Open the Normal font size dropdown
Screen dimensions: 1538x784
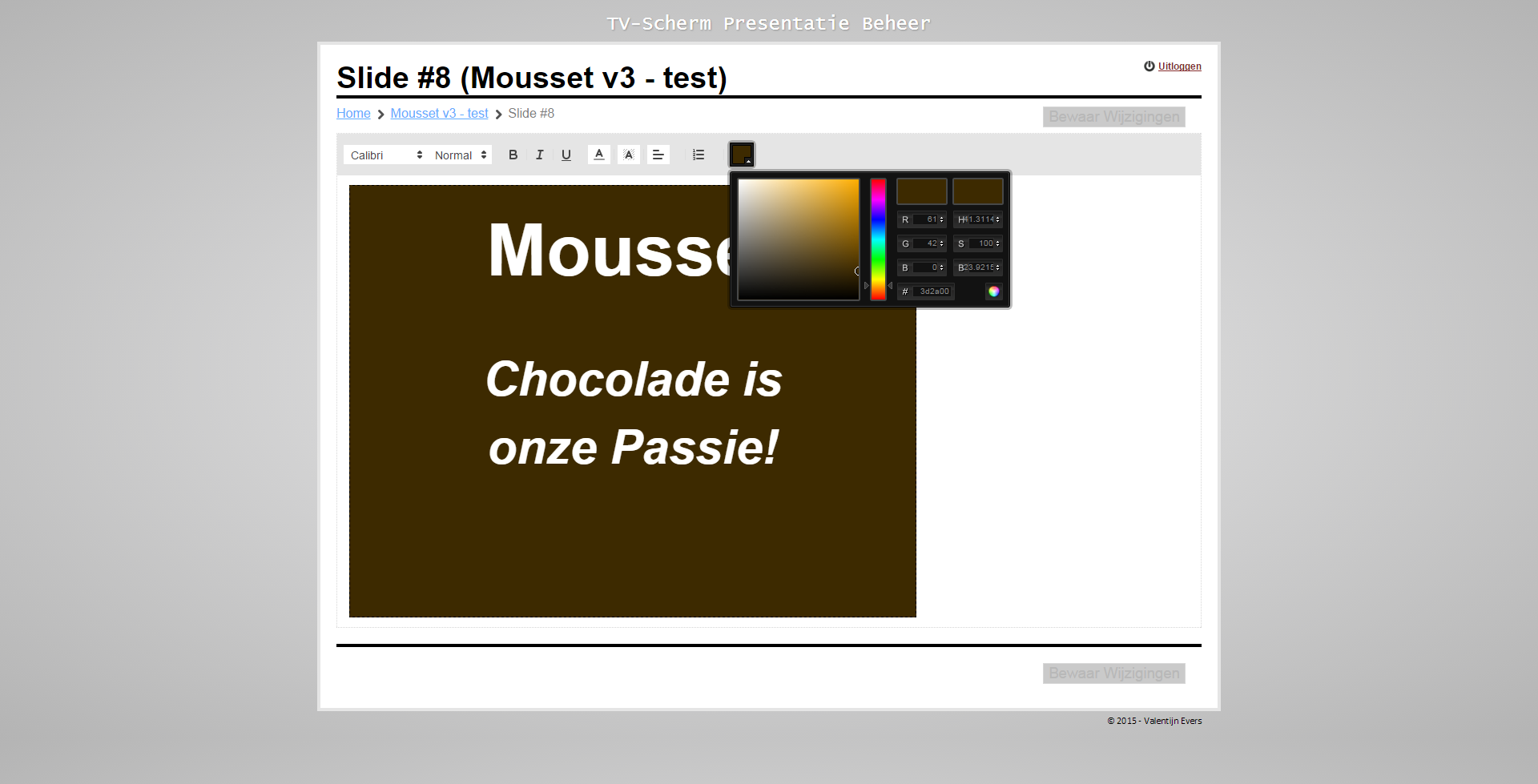(461, 155)
